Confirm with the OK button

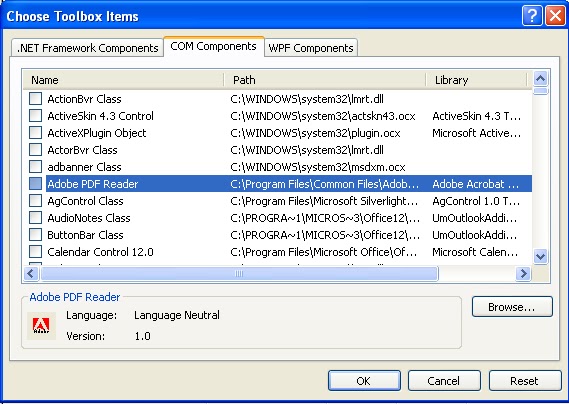(364, 381)
